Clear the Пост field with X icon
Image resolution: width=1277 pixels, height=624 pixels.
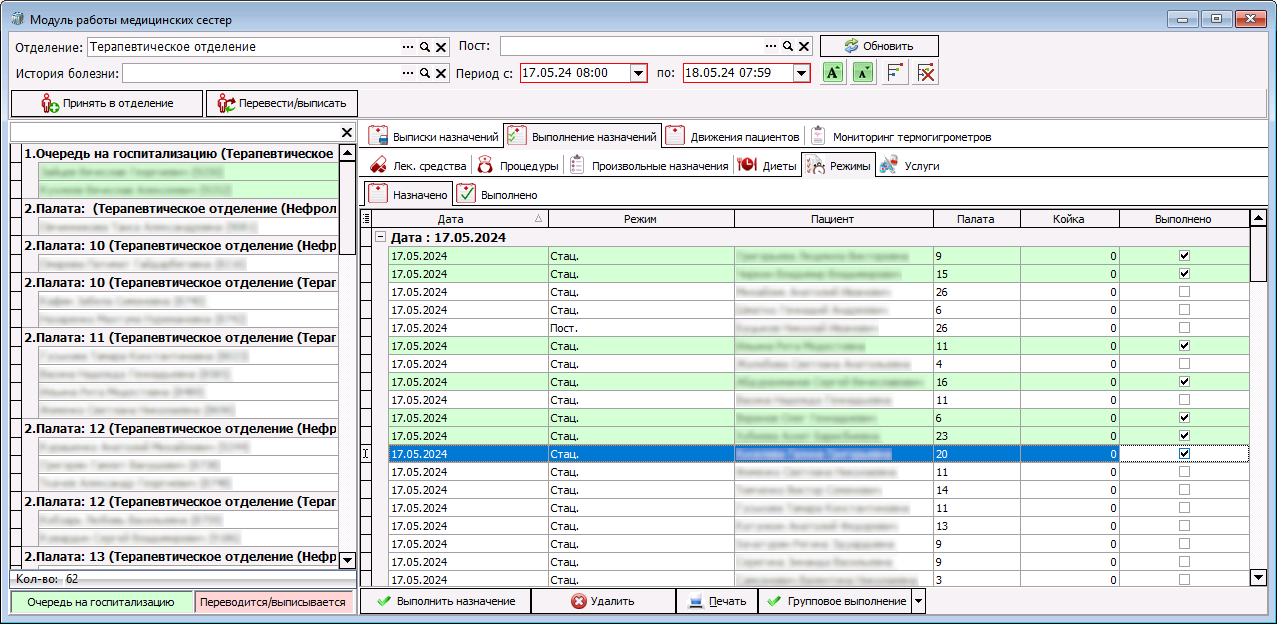click(x=804, y=47)
